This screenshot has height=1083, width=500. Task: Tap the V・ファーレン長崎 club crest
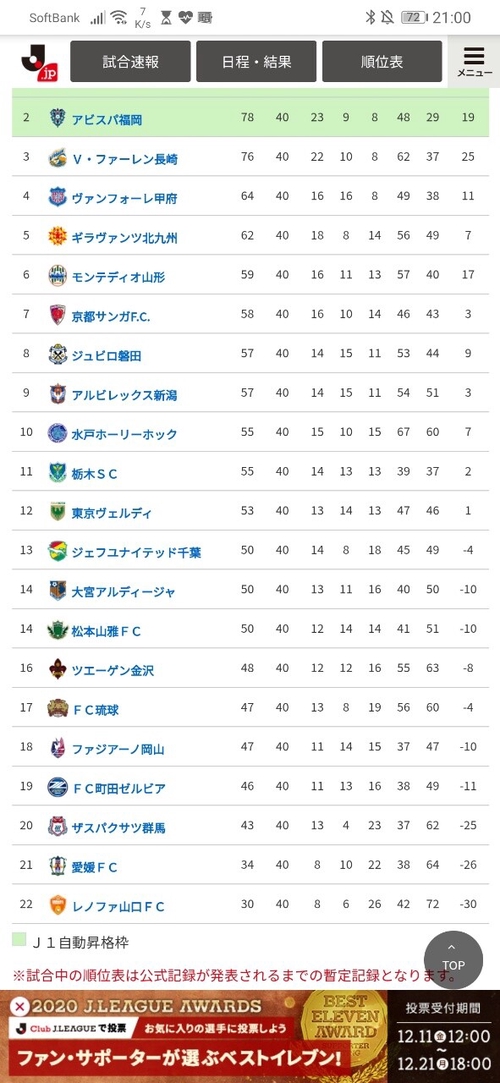tap(58, 158)
